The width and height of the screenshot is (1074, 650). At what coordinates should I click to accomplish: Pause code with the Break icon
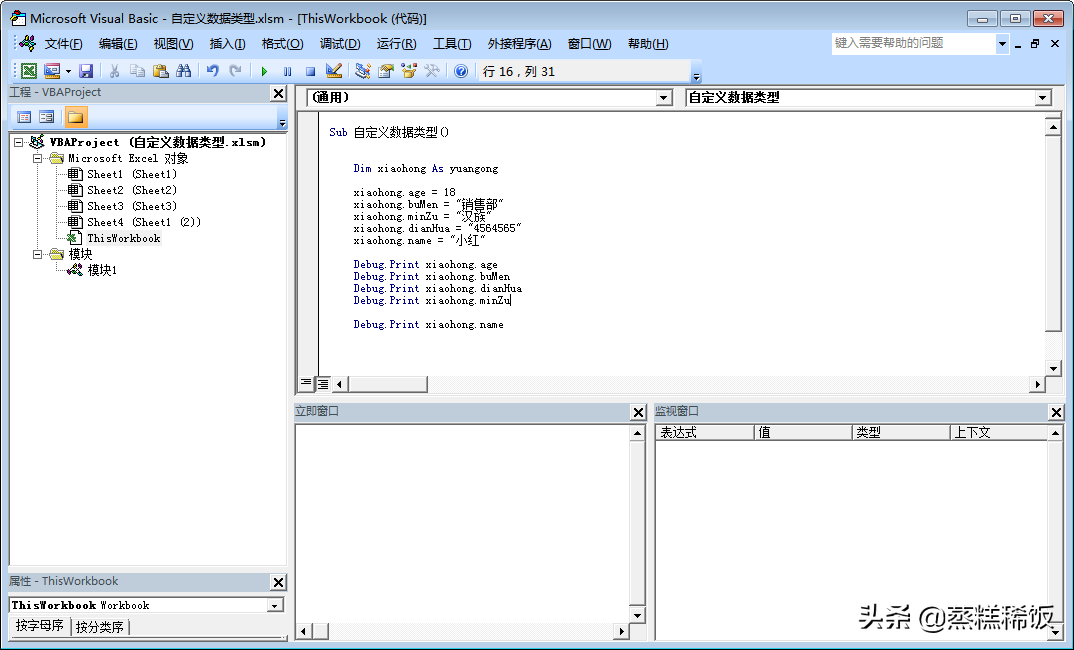[287, 70]
